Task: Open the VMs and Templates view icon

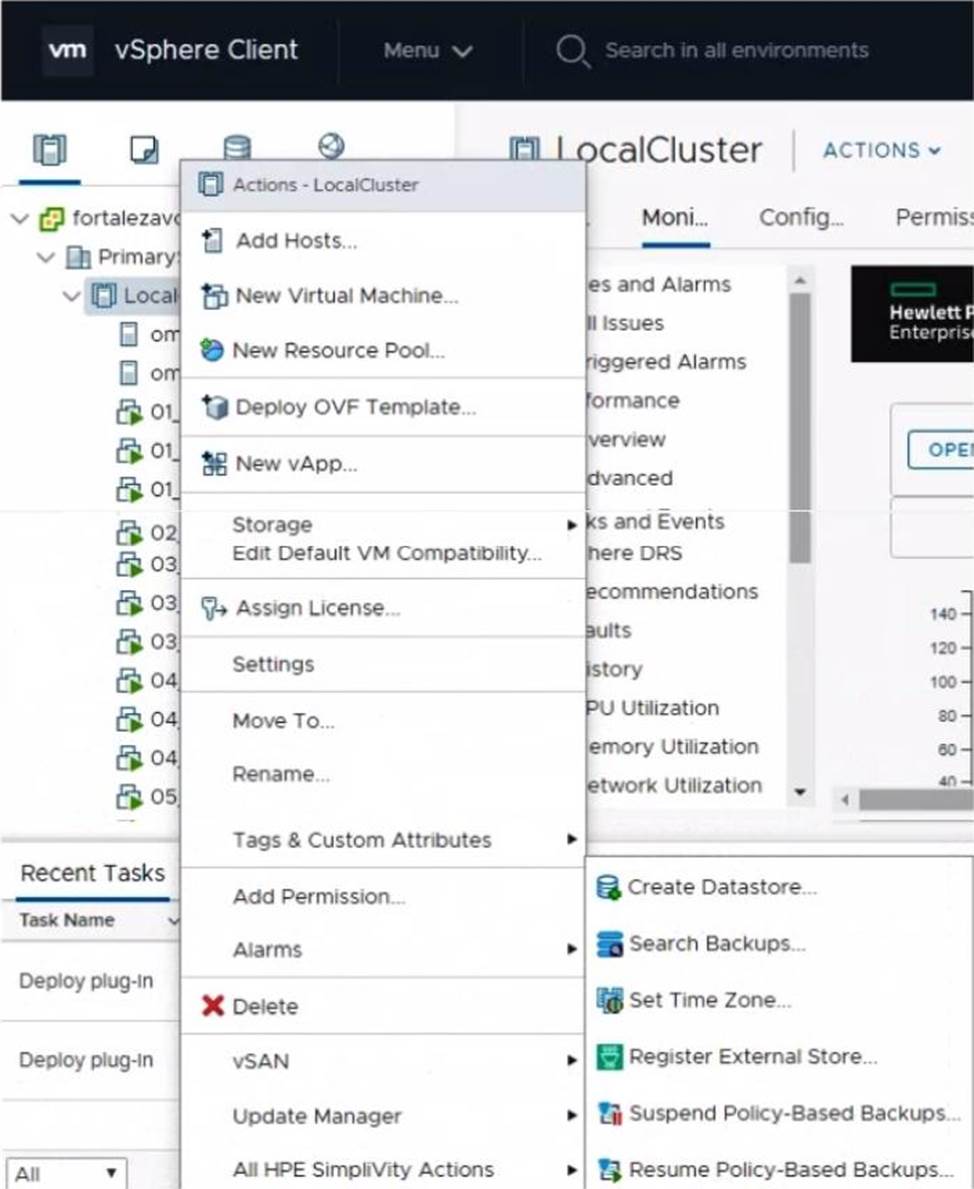Action: (144, 150)
